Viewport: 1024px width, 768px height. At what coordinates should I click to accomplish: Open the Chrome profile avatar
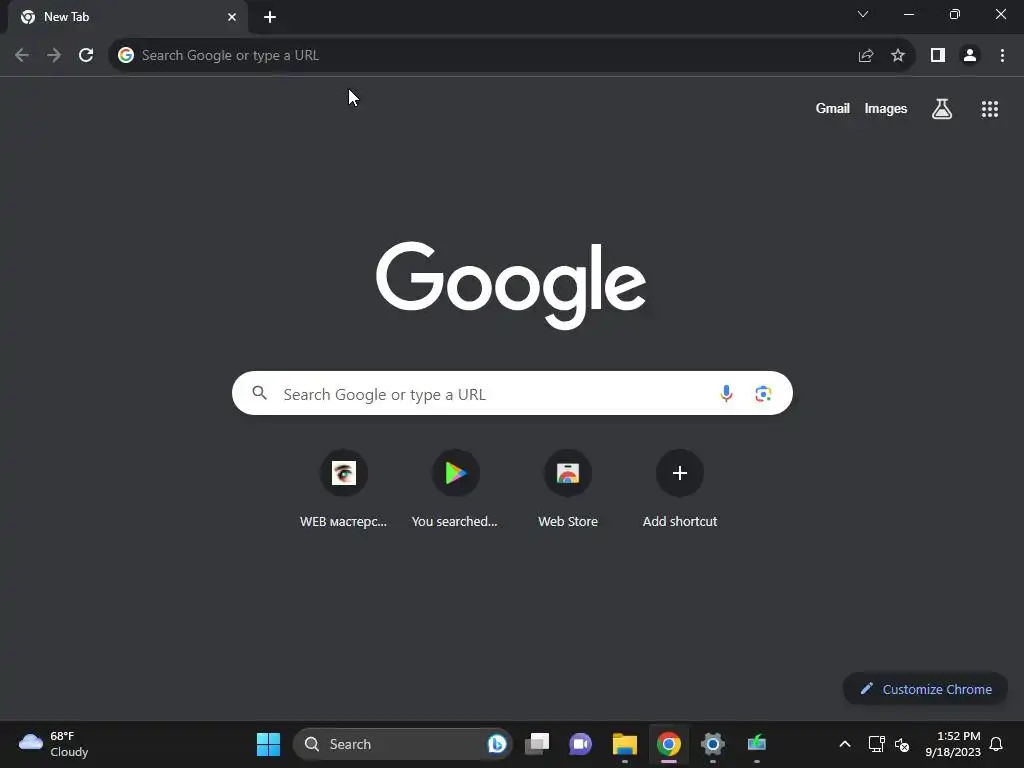click(x=970, y=56)
